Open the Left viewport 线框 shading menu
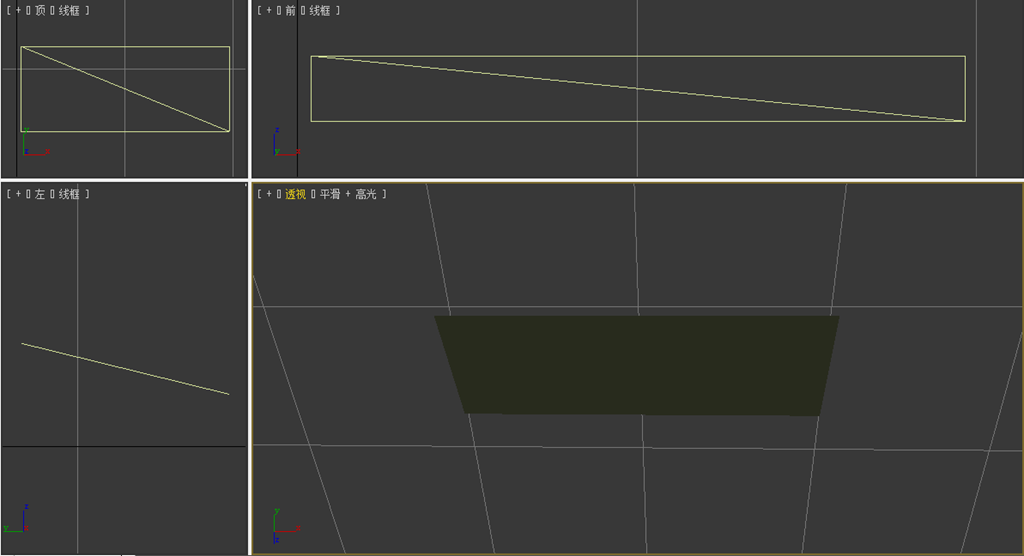The height and width of the screenshot is (556, 1024). [69, 194]
